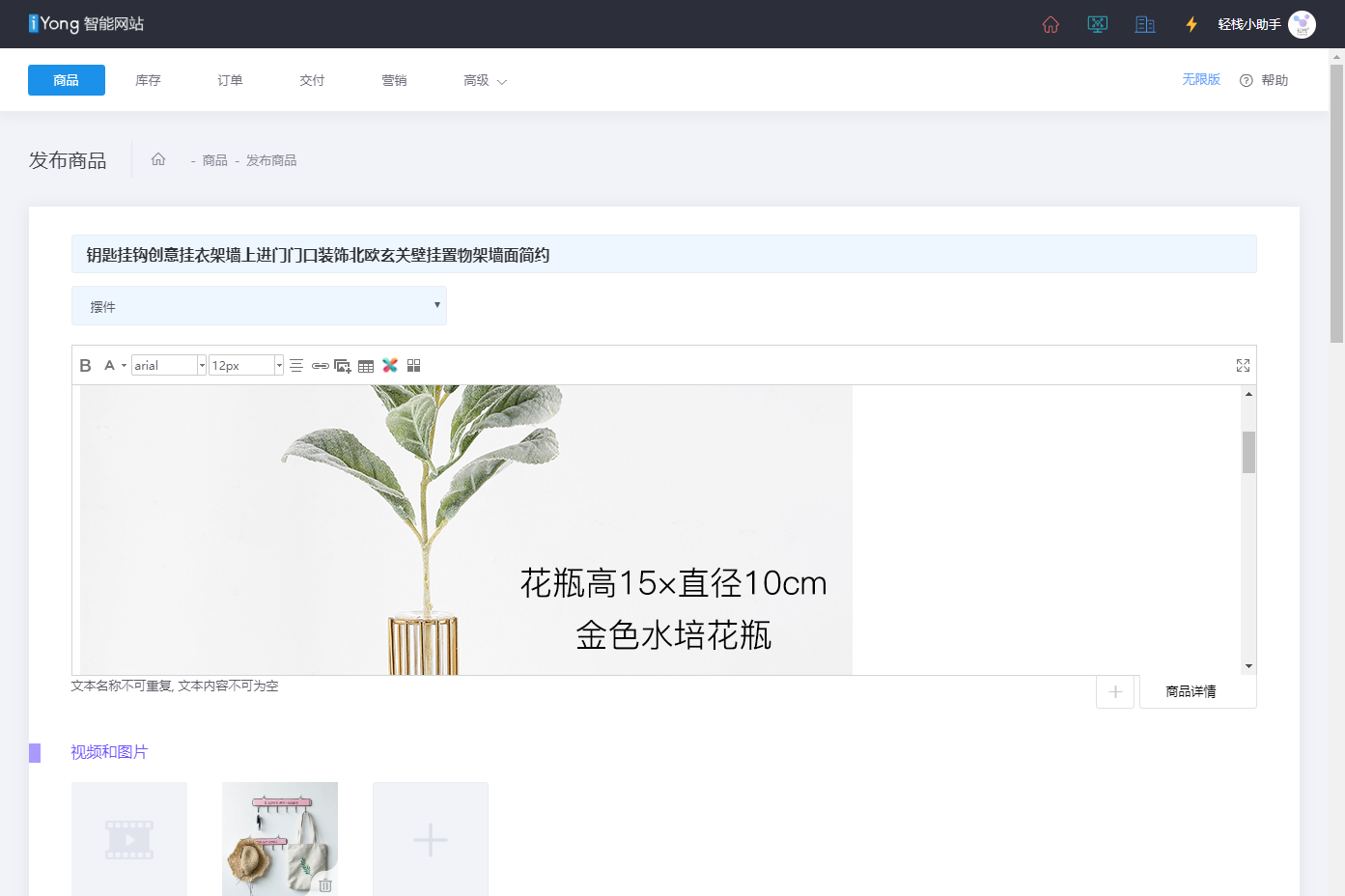Open the 摆件 category dropdown

259,306
